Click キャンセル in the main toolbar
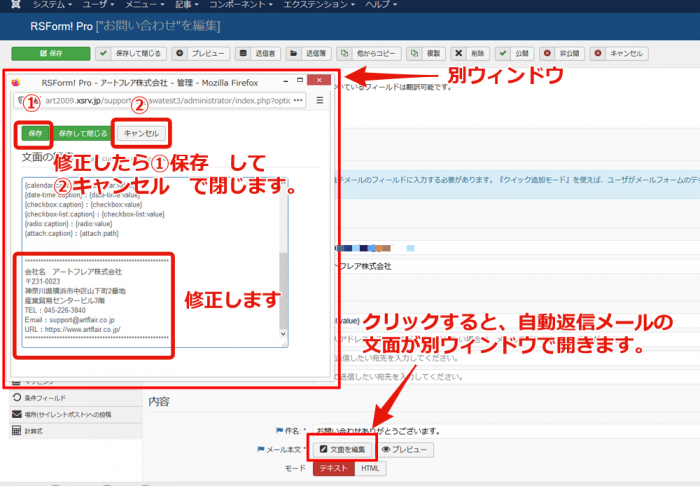This screenshot has height=486, width=700. pos(619,54)
